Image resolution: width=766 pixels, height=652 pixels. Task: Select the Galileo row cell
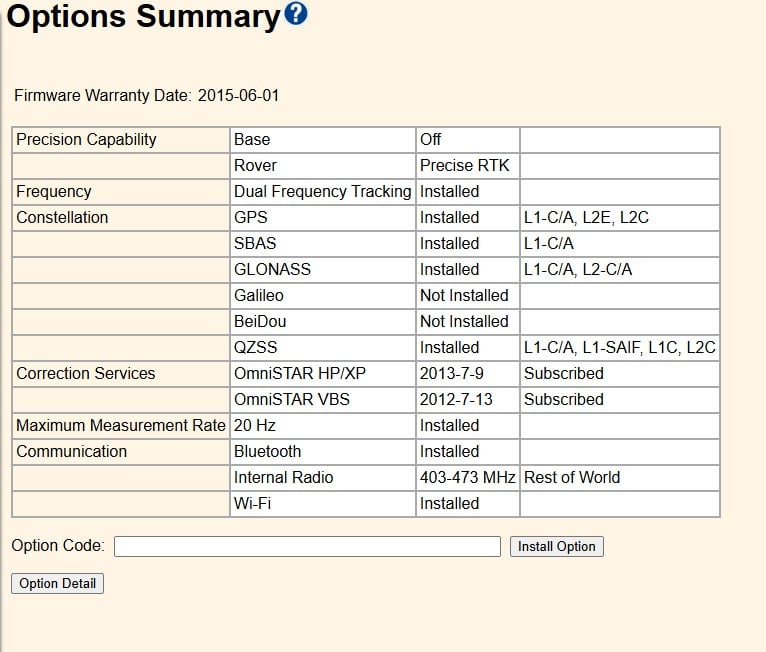(259, 295)
